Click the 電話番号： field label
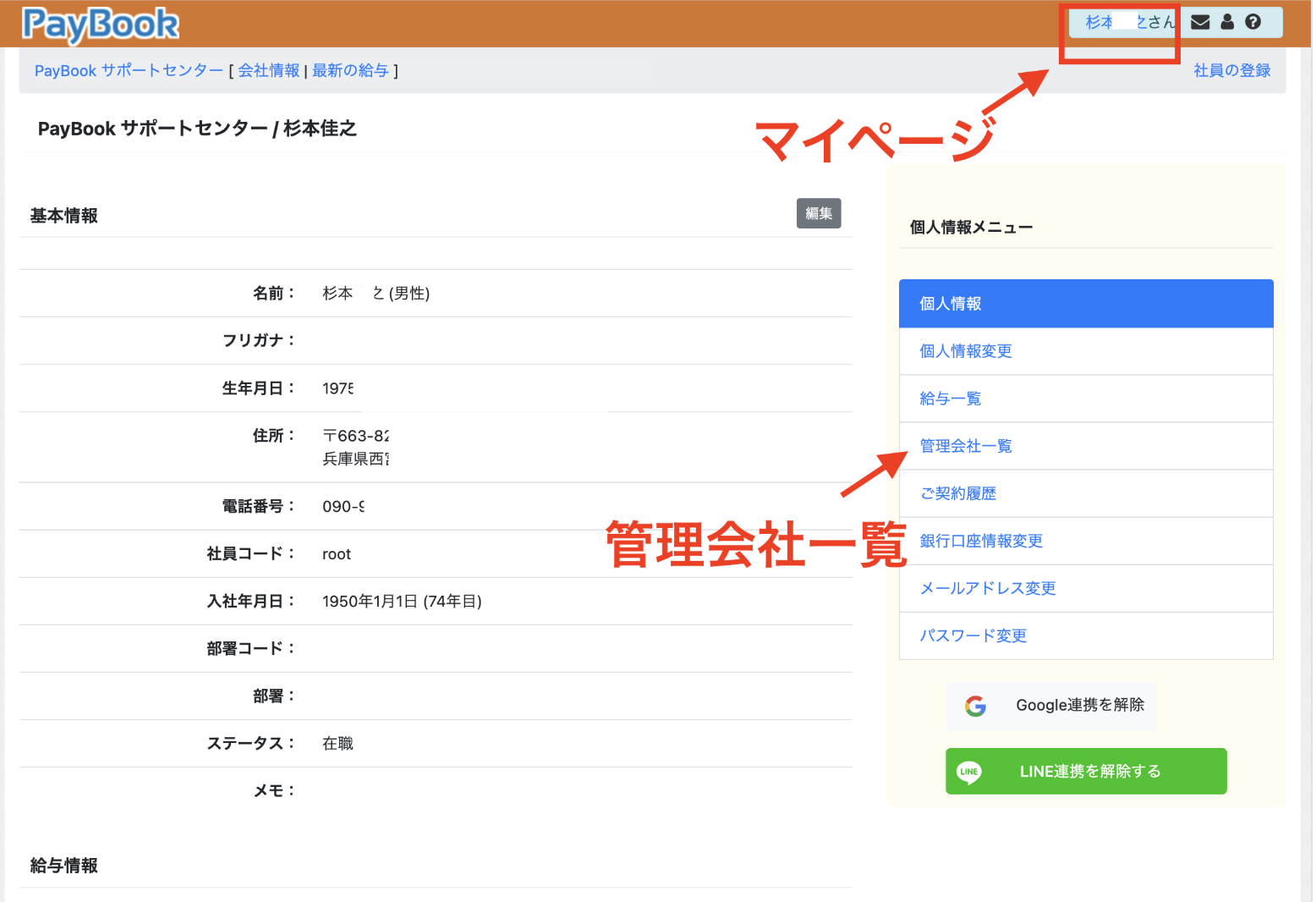This screenshot has width=1316, height=902. [259, 507]
